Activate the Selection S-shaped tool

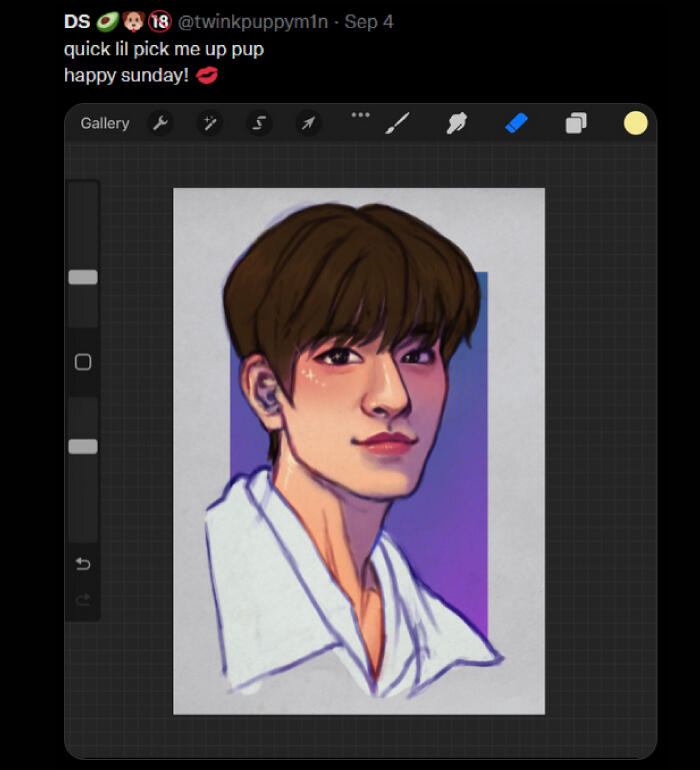(259, 123)
